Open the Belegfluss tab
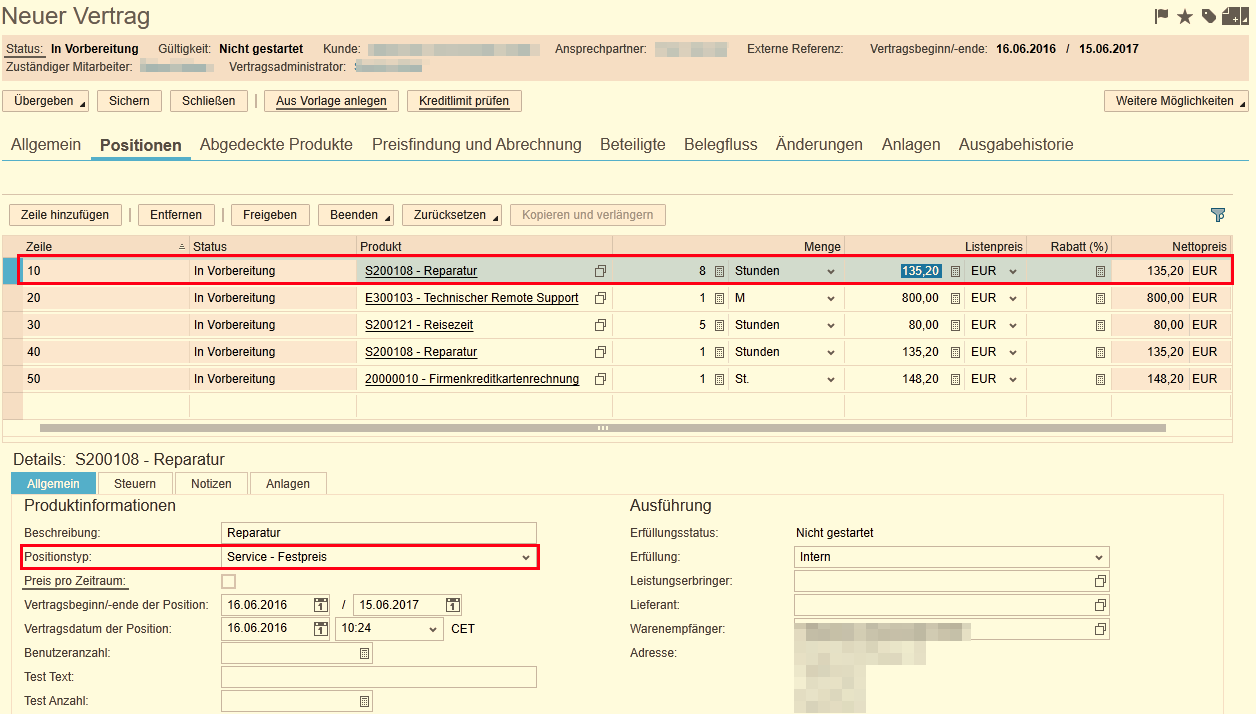 click(720, 145)
